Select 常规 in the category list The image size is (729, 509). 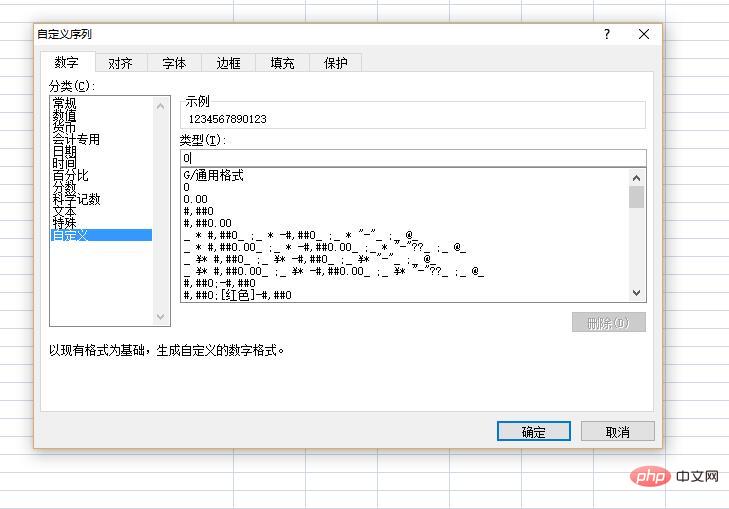tap(101, 103)
